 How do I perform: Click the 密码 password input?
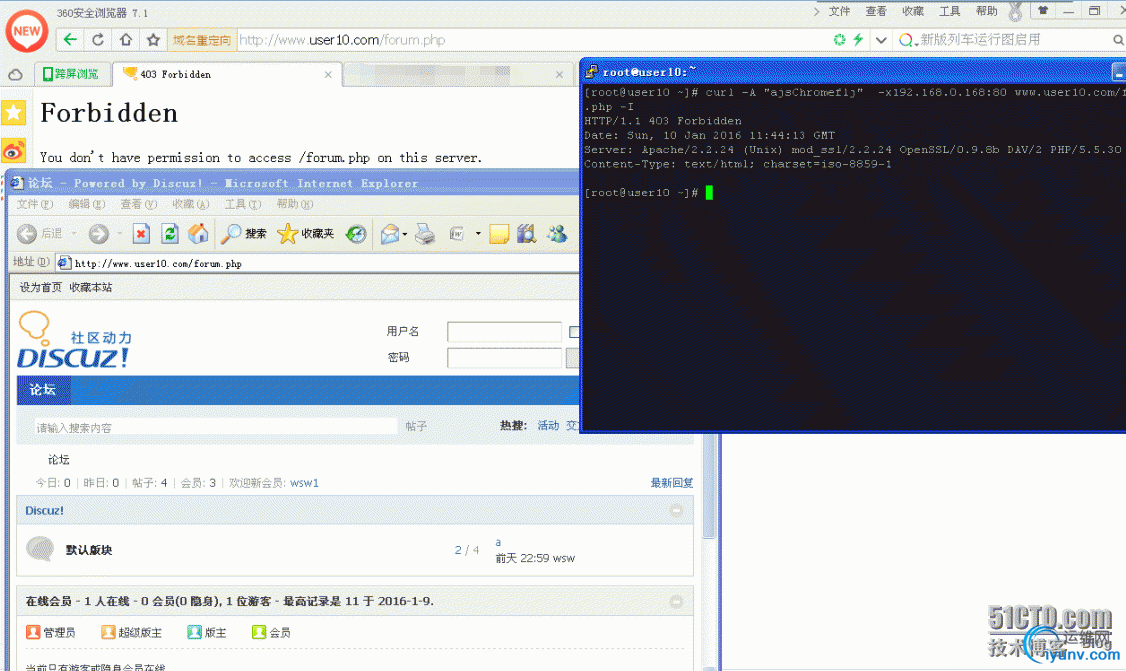coord(504,358)
